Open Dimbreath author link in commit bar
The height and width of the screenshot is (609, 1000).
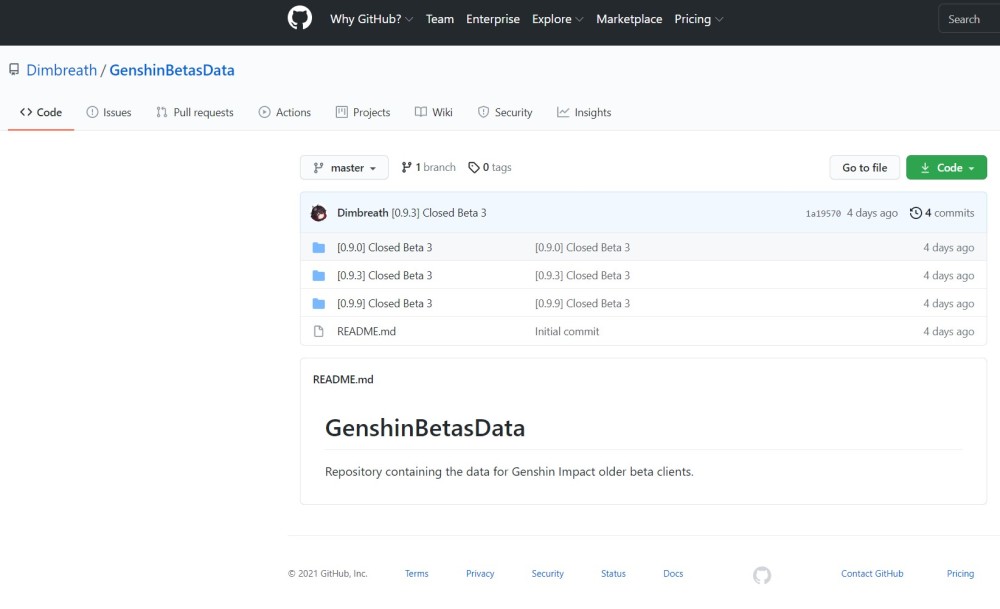coord(363,213)
